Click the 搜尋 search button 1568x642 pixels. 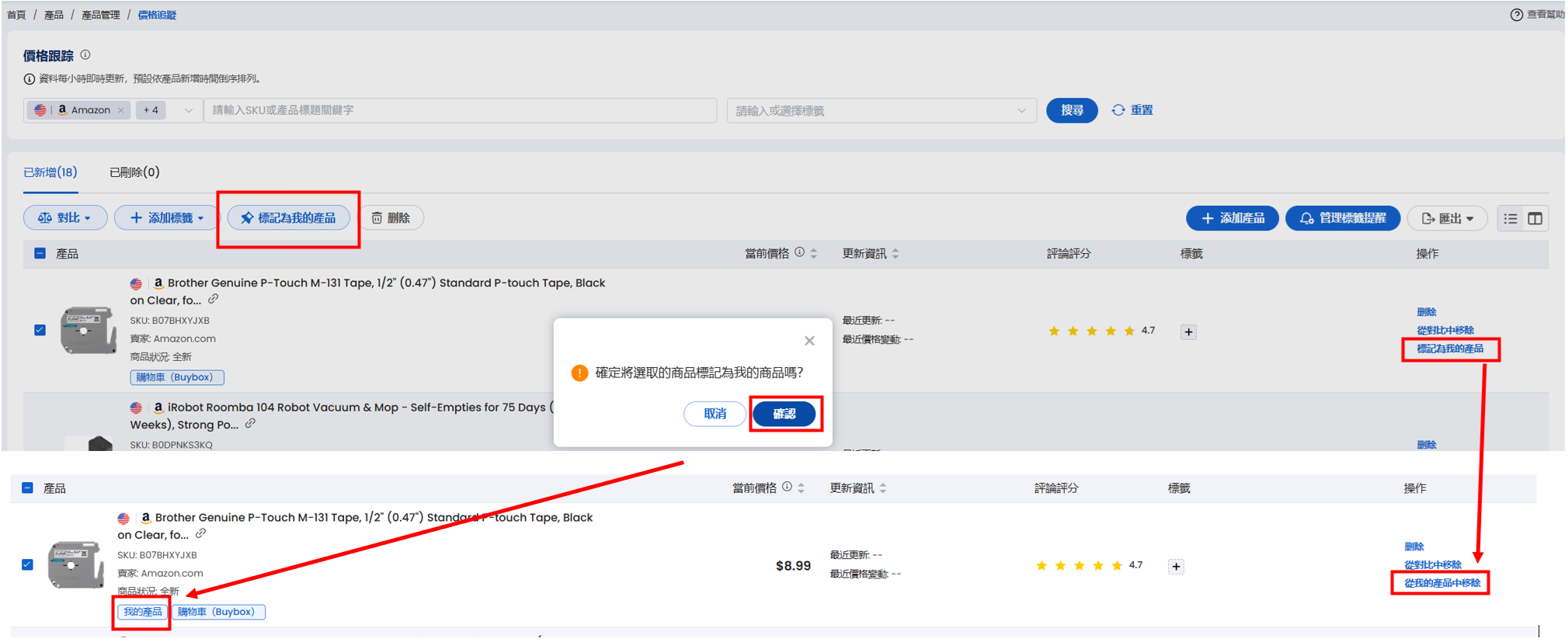click(1072, 110)
